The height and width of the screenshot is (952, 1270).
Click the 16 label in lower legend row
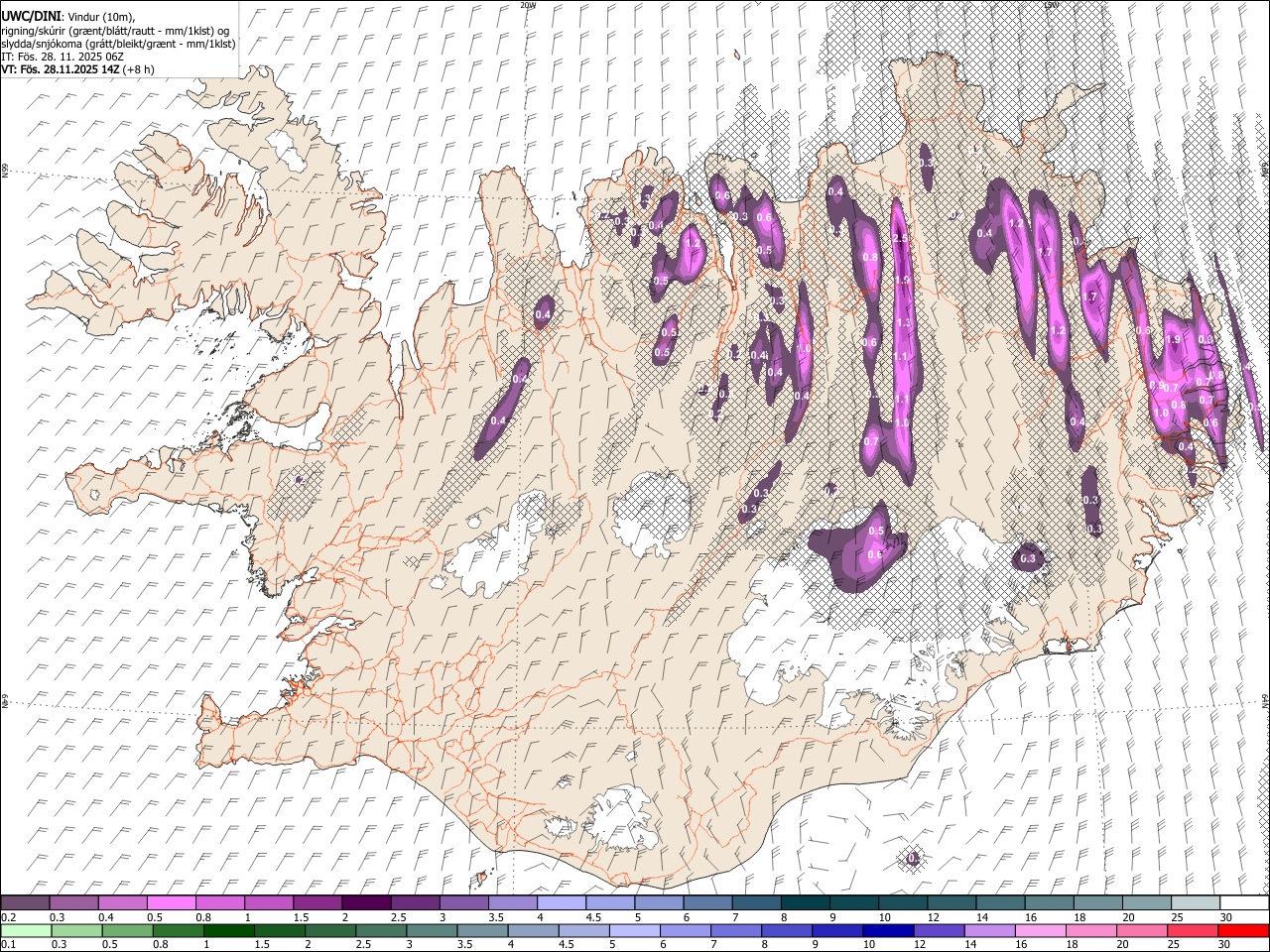1020,945
